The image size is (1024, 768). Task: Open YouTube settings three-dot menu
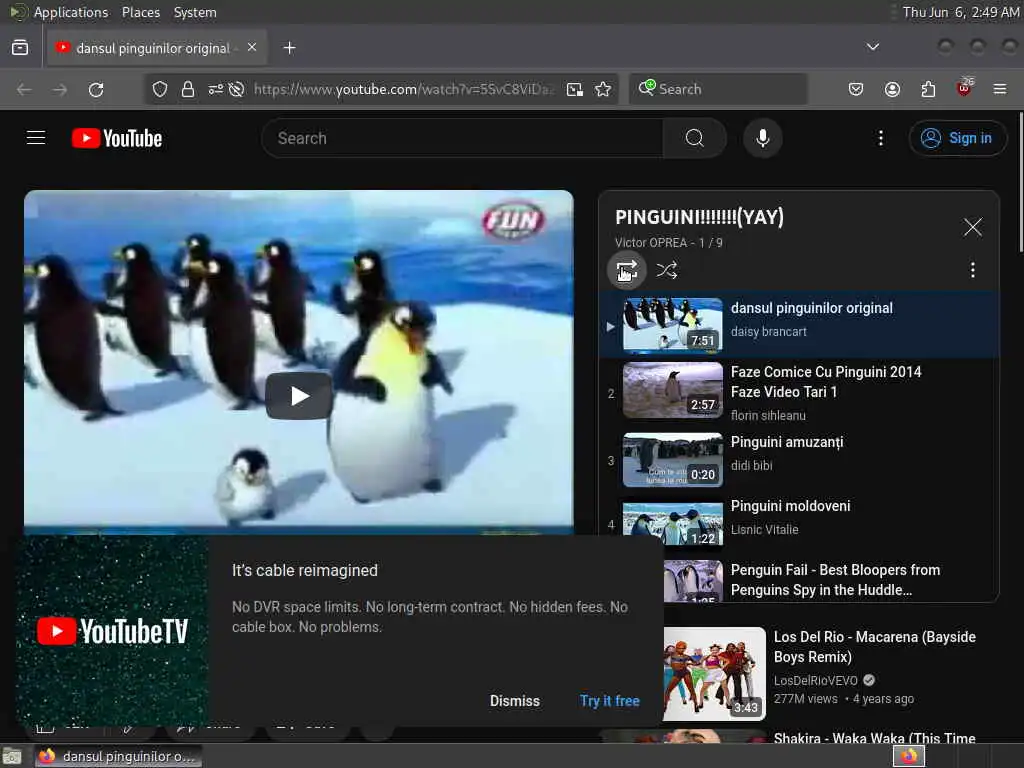[x=880, y=138]
